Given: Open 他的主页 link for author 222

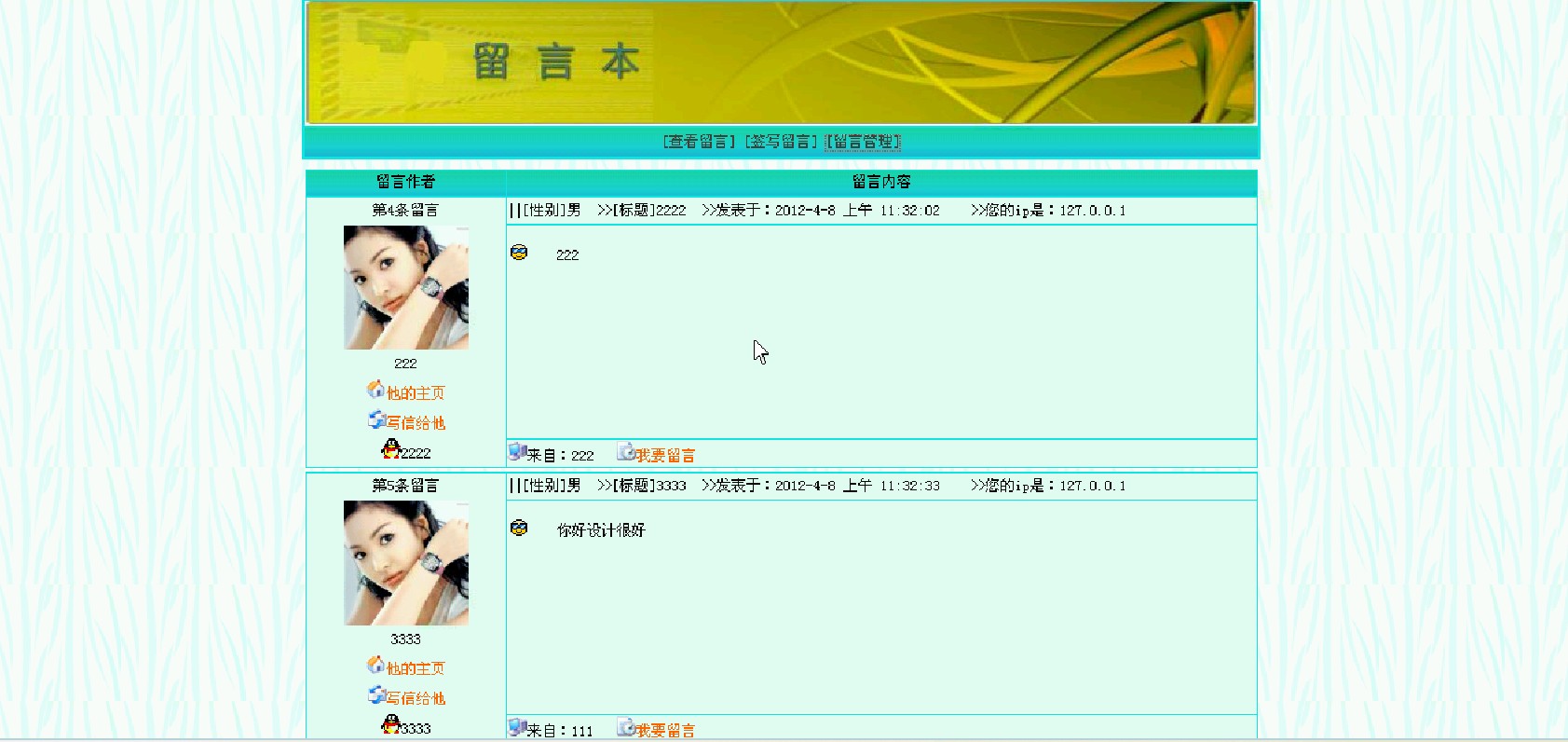Looking at the screenshot, I should (x=416, y=393).
